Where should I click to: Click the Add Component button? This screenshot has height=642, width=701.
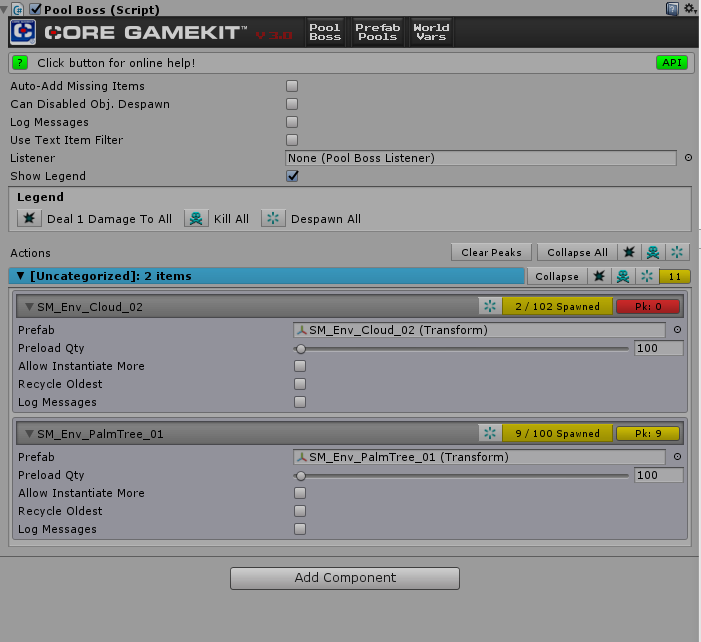pos(345,578)
